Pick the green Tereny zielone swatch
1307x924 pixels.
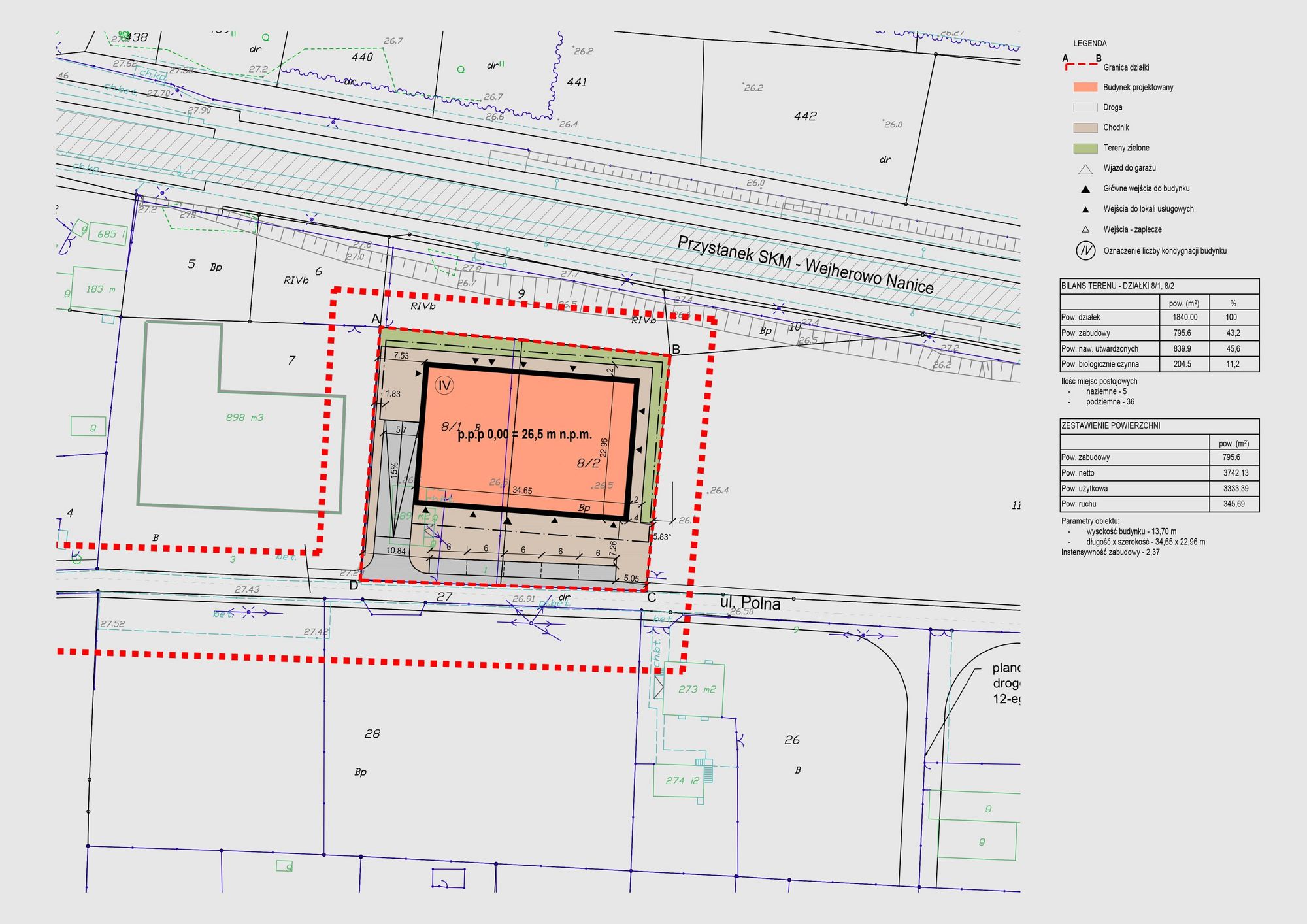coord(1085,148)
